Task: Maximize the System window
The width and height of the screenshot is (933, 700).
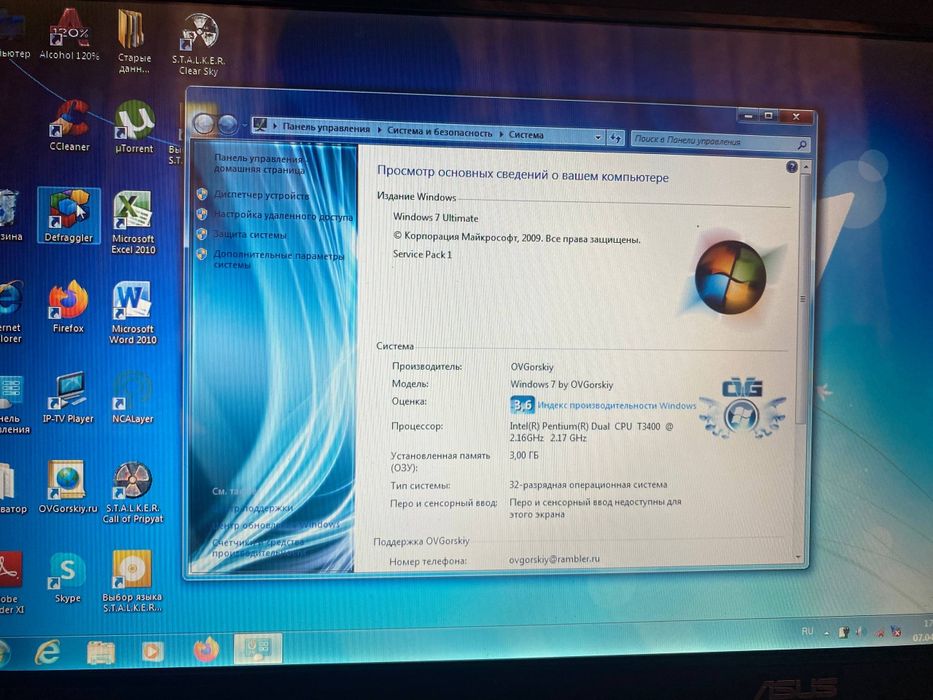Action: [769, 116]
